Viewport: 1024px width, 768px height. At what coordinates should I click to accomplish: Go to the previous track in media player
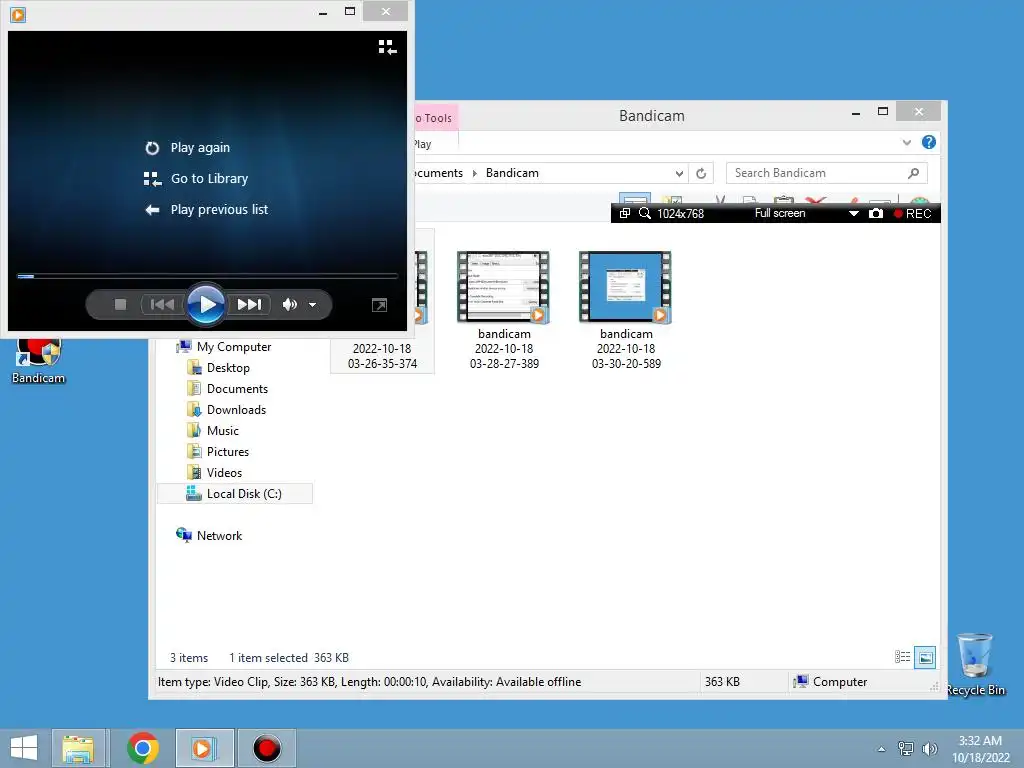[x=162, y=304]
